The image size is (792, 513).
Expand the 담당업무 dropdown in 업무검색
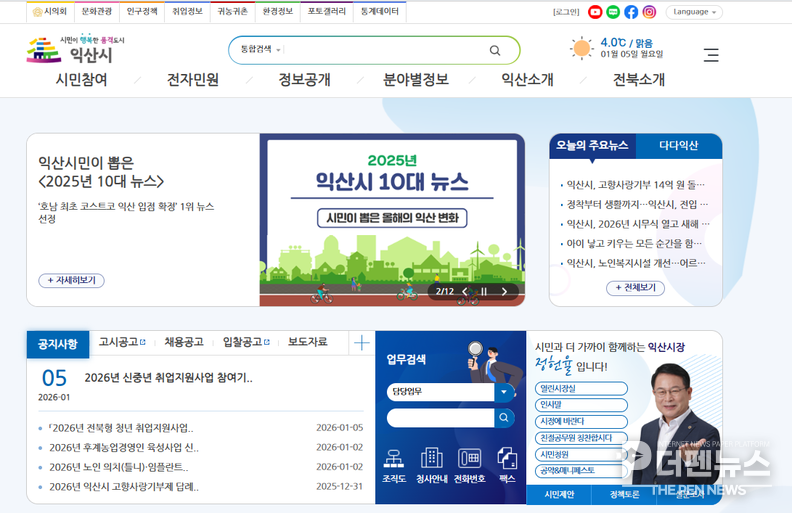point(505,392)
